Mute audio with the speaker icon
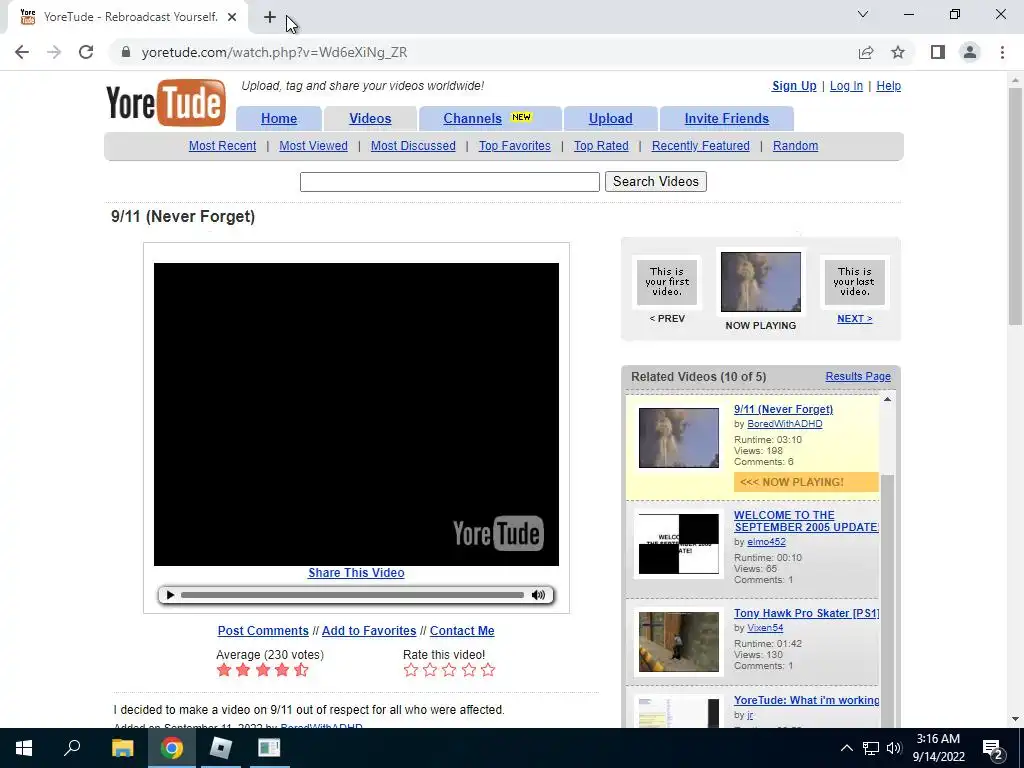The height and width of the screenshot is (768, 1024). tap(538, 595)
